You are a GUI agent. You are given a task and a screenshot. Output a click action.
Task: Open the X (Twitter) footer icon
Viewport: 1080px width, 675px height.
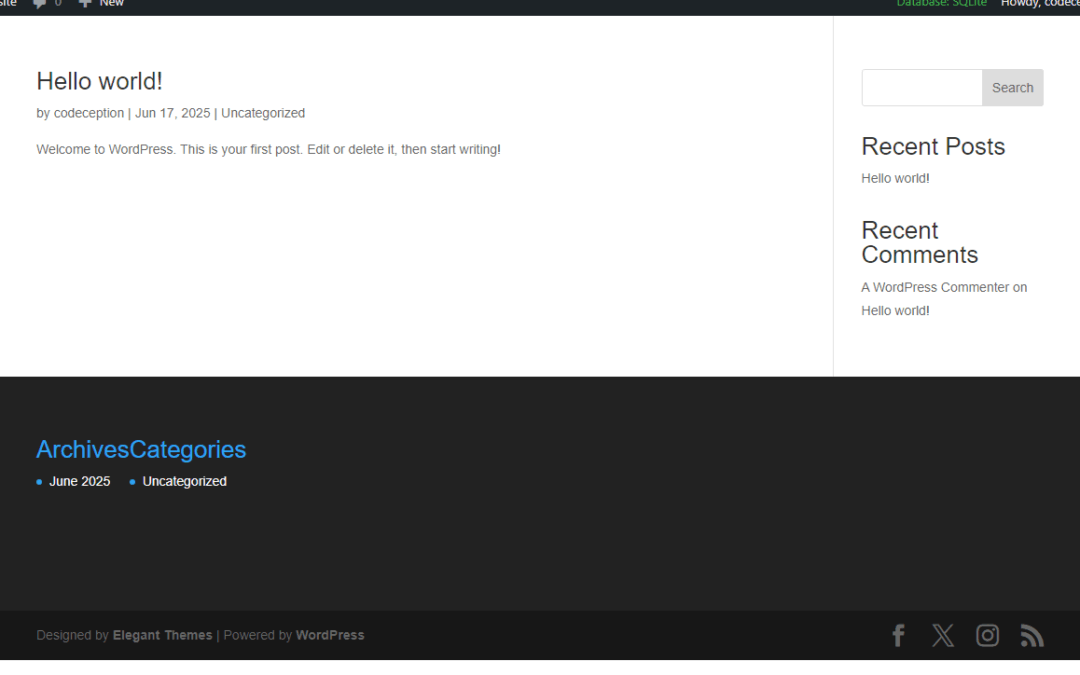coord(943,635)
